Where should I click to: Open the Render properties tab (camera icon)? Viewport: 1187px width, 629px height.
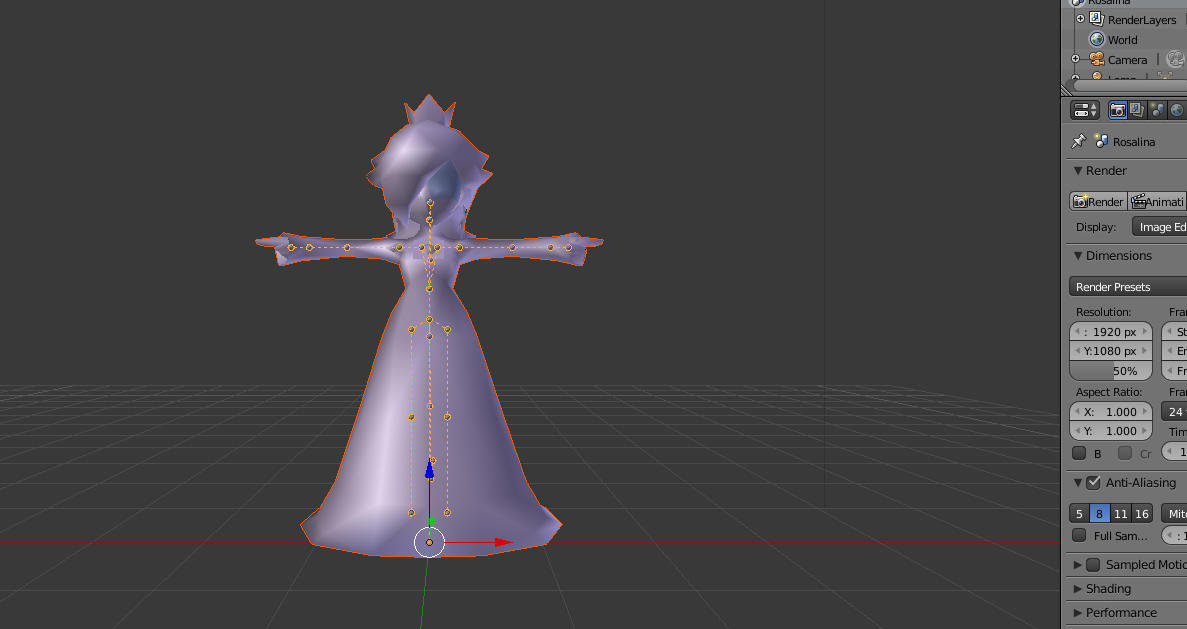pos(1118,110)
